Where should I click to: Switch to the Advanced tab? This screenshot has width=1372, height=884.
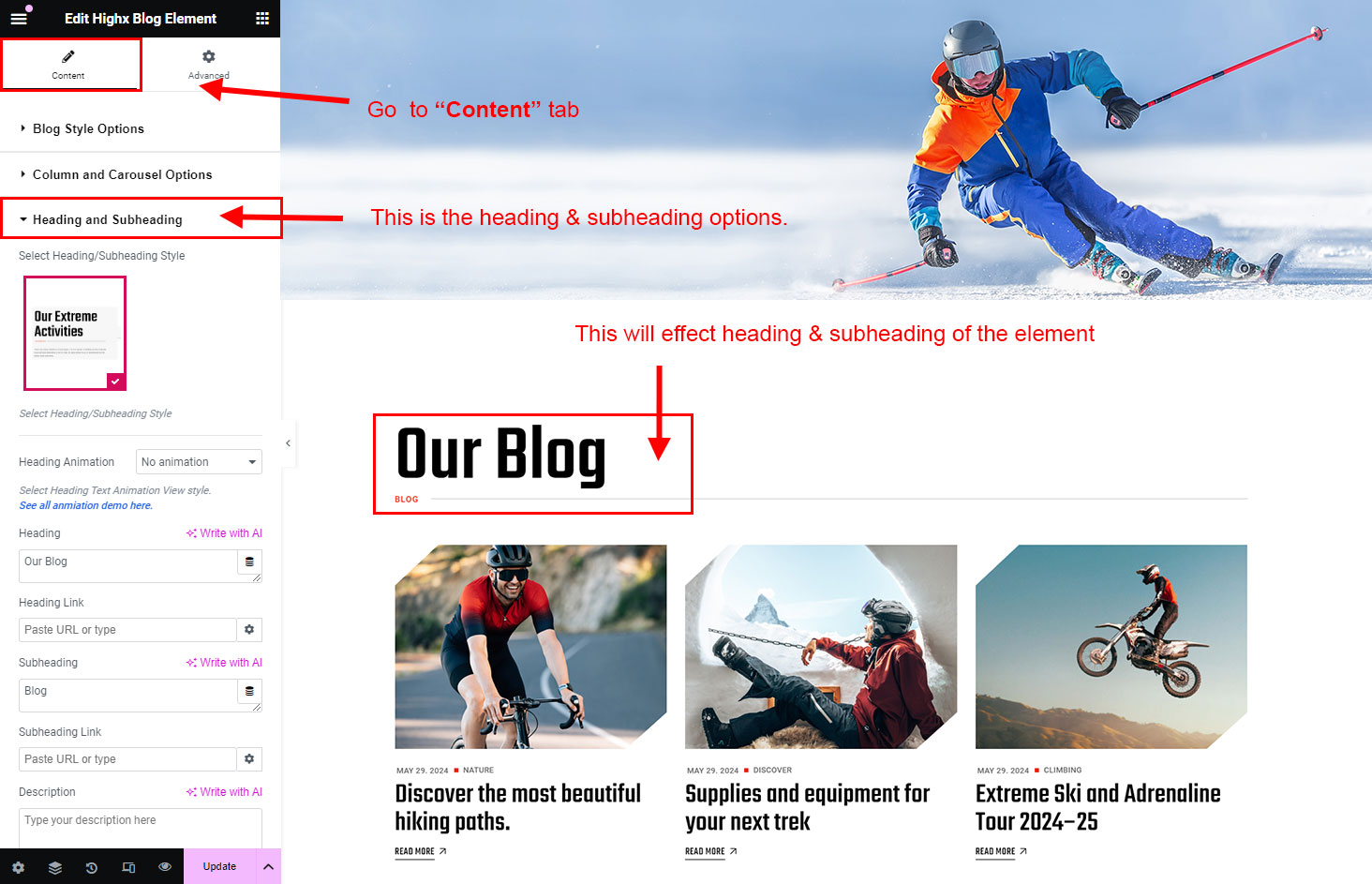[209, 64]
